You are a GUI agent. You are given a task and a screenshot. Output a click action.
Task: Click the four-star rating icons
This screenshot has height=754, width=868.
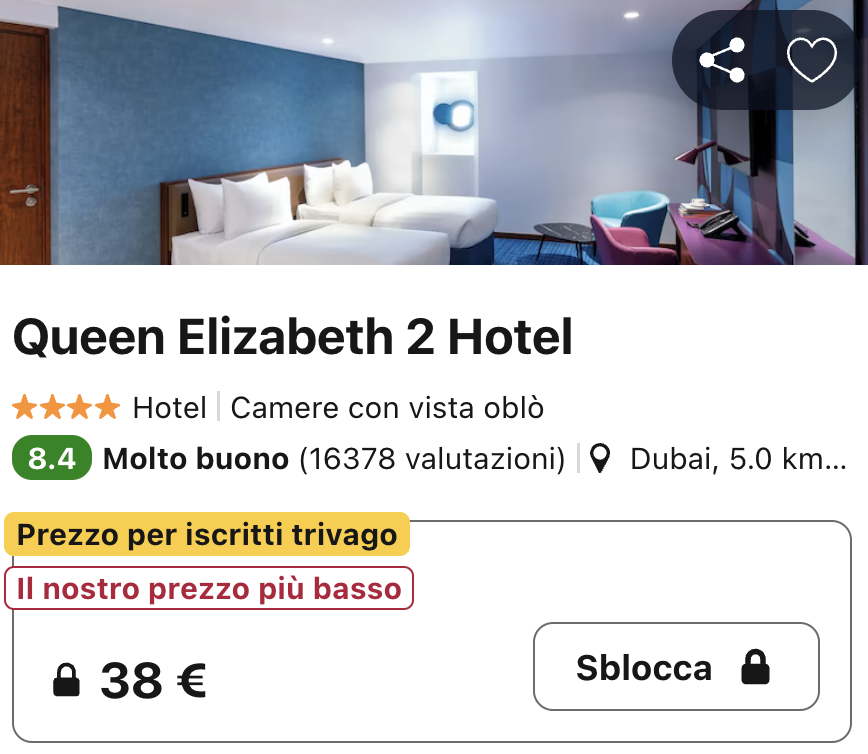click(66, 407)
